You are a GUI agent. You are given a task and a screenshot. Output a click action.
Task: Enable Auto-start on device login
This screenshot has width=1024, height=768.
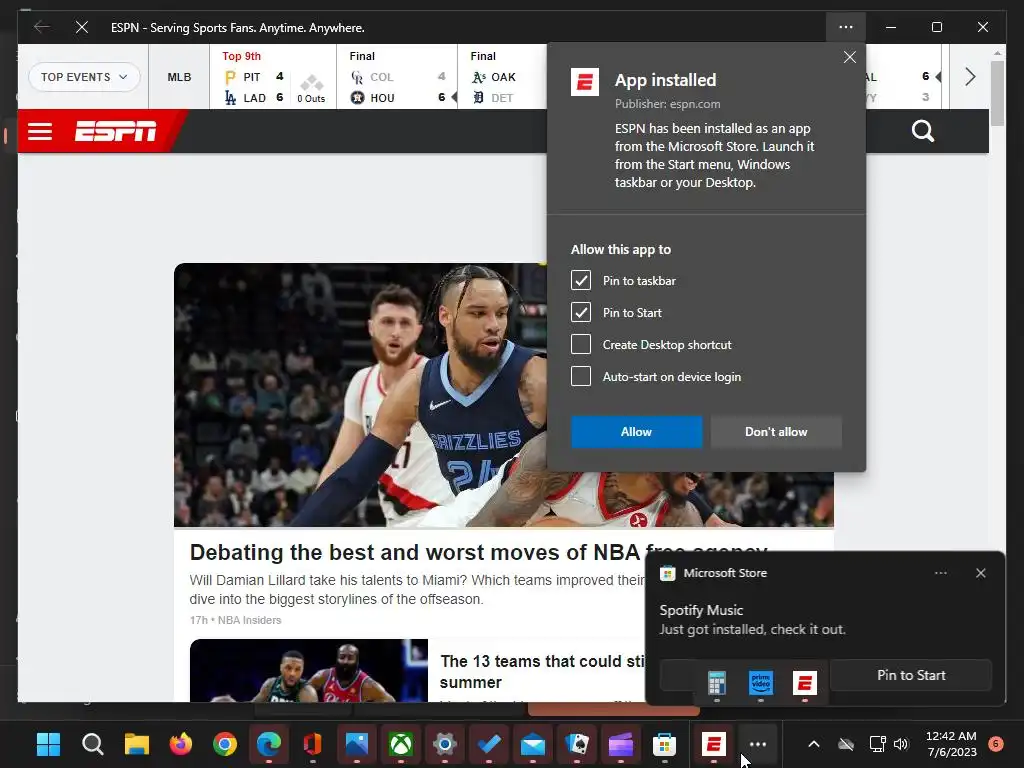coord(581,376)
